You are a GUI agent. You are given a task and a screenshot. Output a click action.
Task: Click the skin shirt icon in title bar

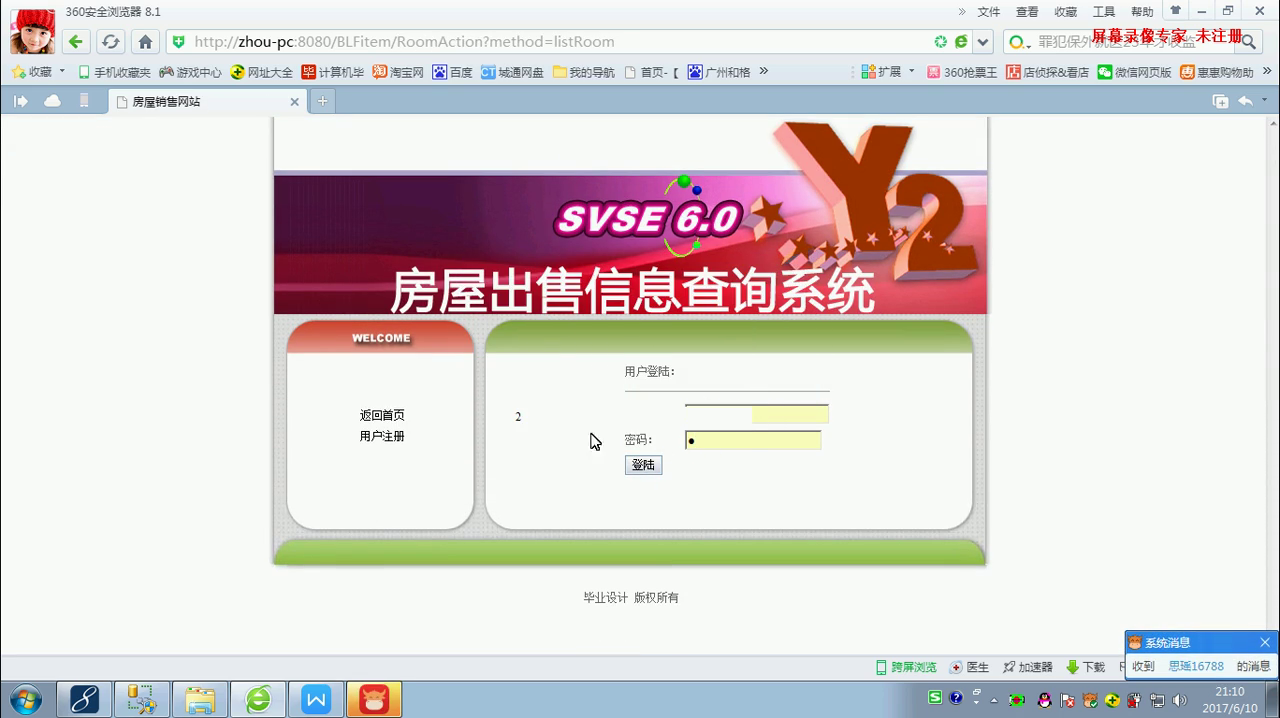pyautogui.click(x=1176, y=11)
